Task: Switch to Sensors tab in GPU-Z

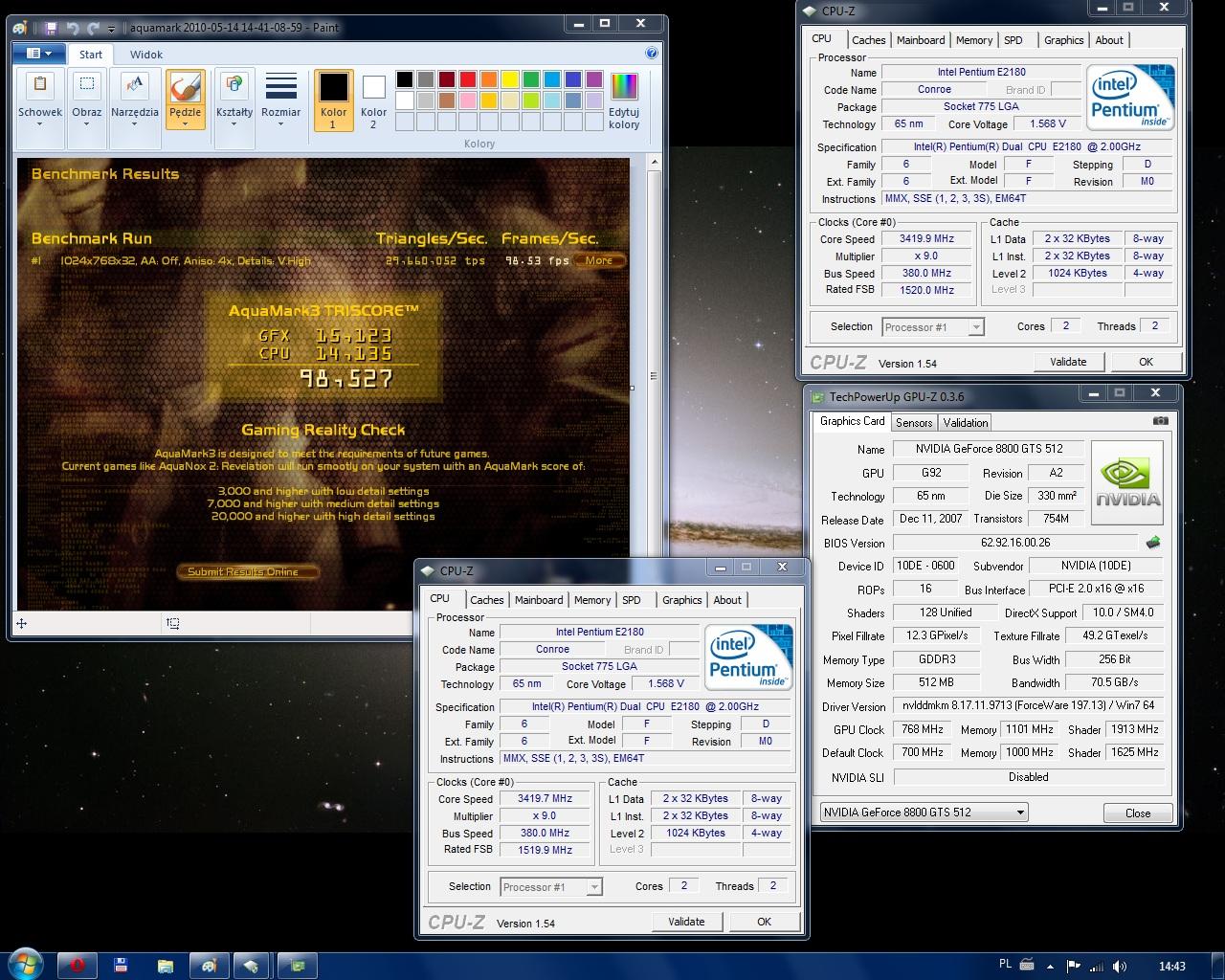Action: [914, 422]
